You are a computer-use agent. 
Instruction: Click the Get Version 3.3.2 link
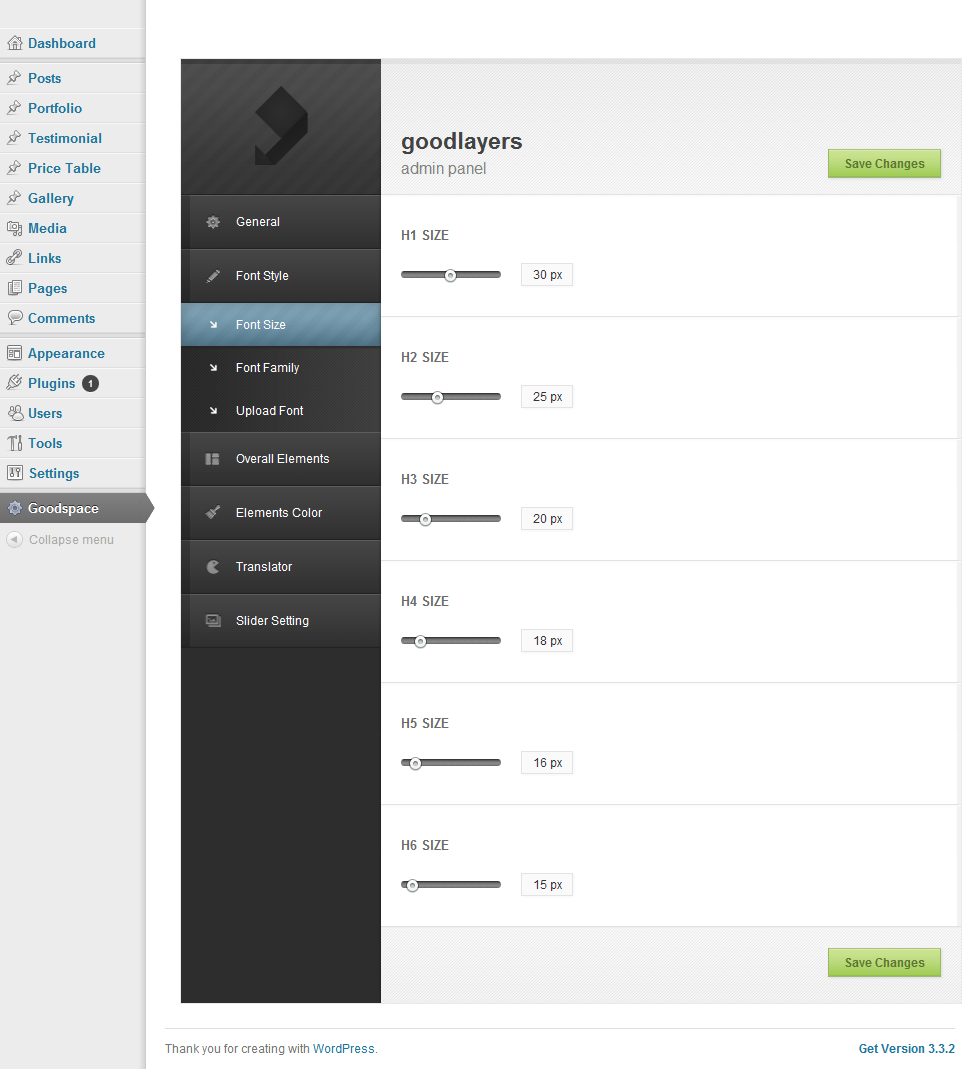[906, 1049]
